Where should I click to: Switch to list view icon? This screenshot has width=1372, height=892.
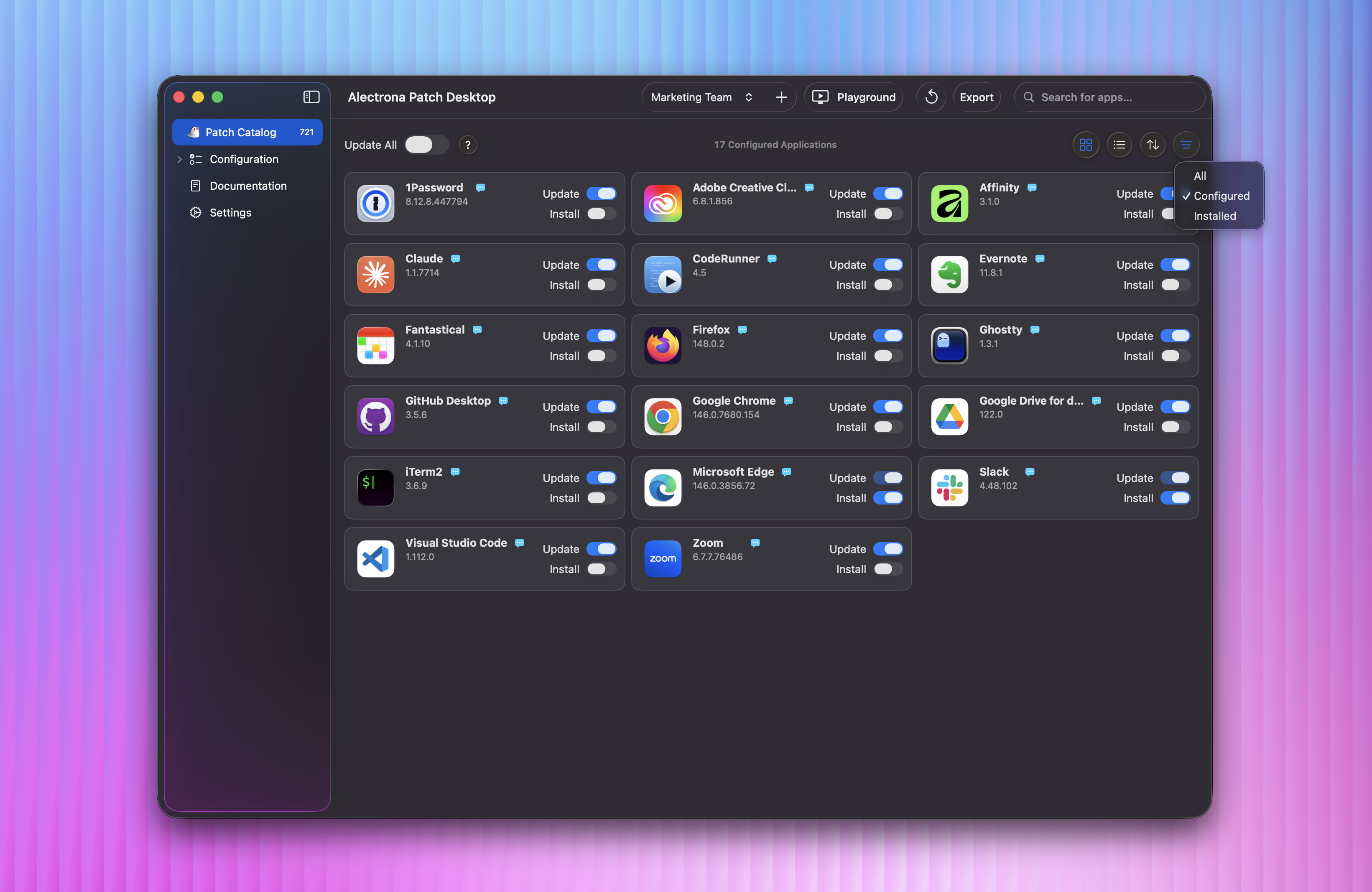click(1119, 145)
